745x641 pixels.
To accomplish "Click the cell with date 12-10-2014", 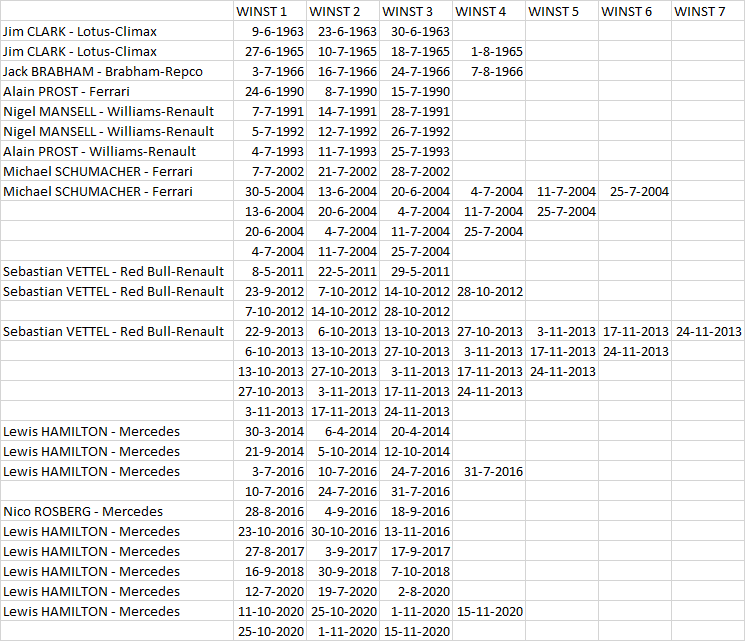I will [416, 451].
